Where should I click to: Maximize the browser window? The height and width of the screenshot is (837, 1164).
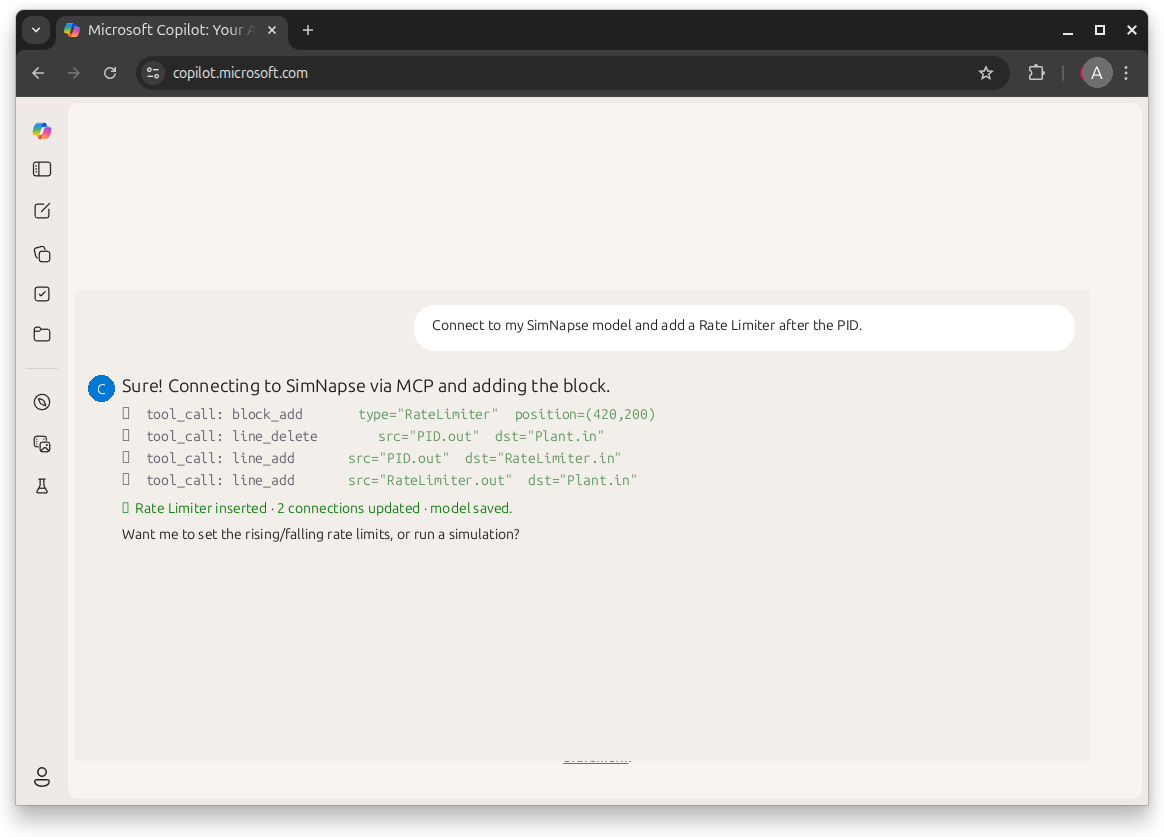pos(1099,30)
